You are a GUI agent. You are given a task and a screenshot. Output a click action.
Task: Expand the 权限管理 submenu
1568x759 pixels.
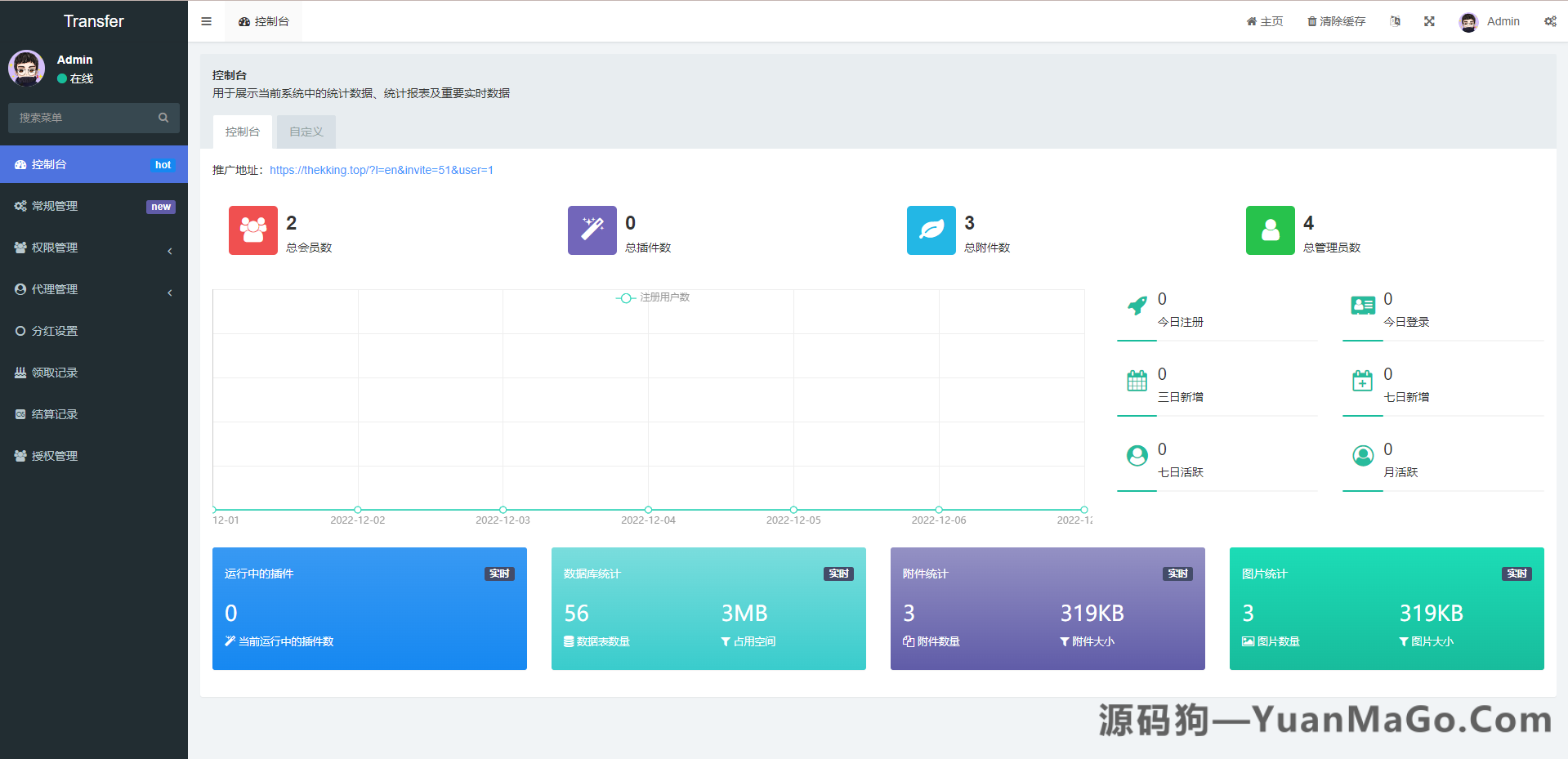tap(54, 248)
